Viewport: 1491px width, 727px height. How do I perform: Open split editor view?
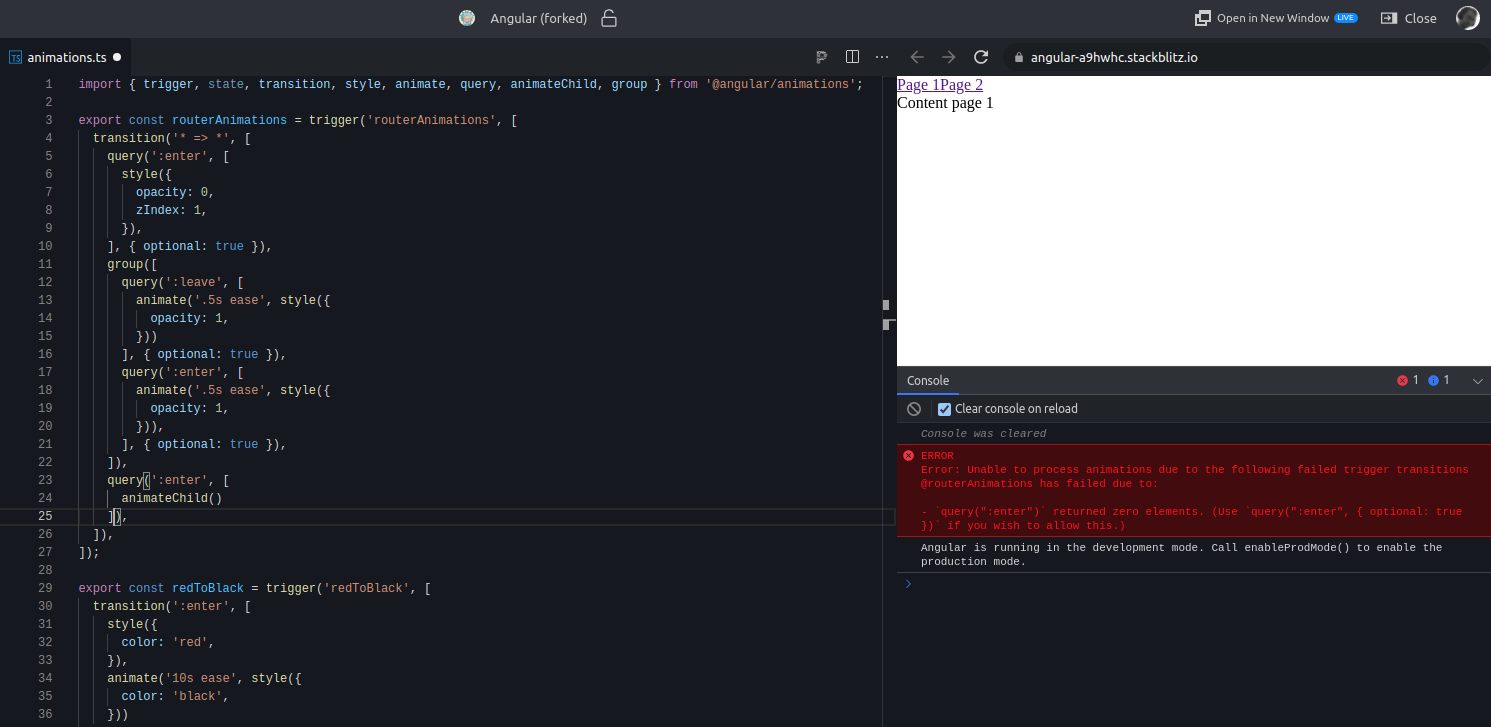851,57
